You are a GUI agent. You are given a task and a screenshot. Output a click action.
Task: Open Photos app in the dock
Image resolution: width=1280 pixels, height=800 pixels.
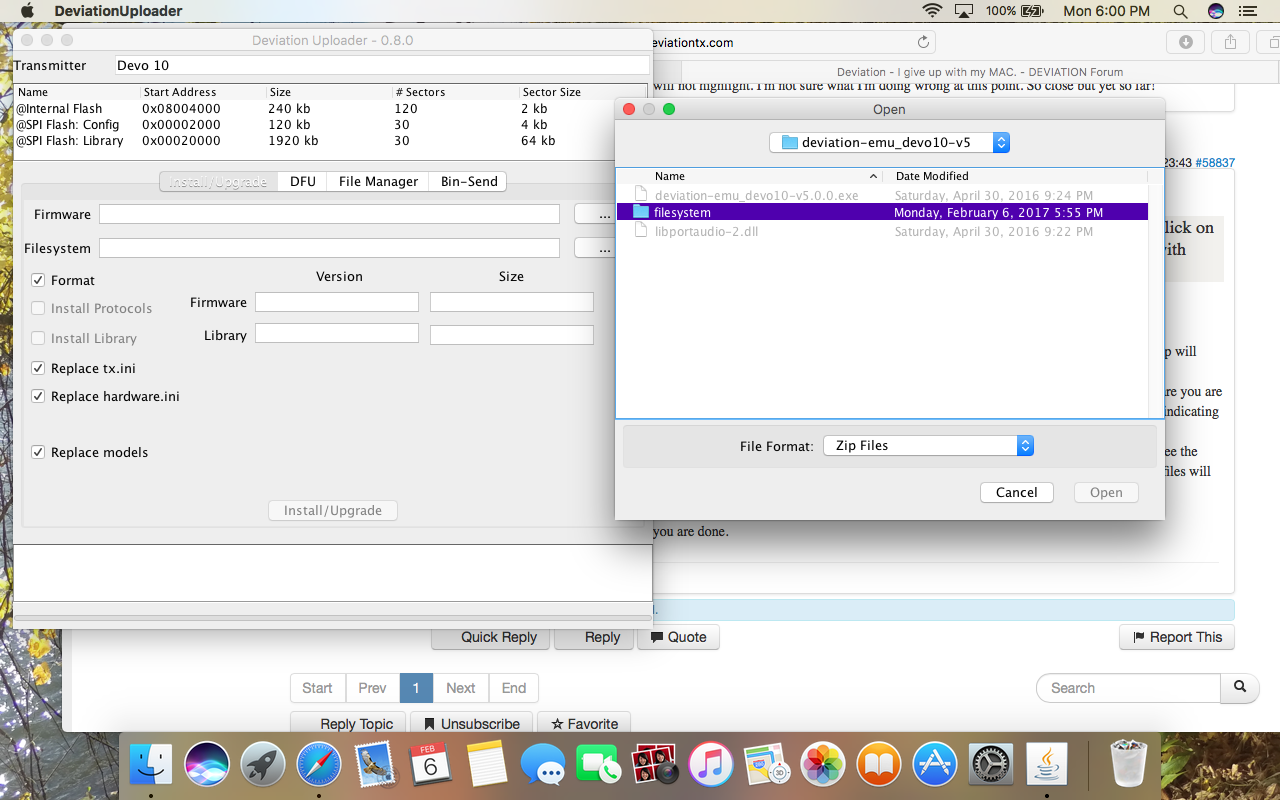coord(823,766)
